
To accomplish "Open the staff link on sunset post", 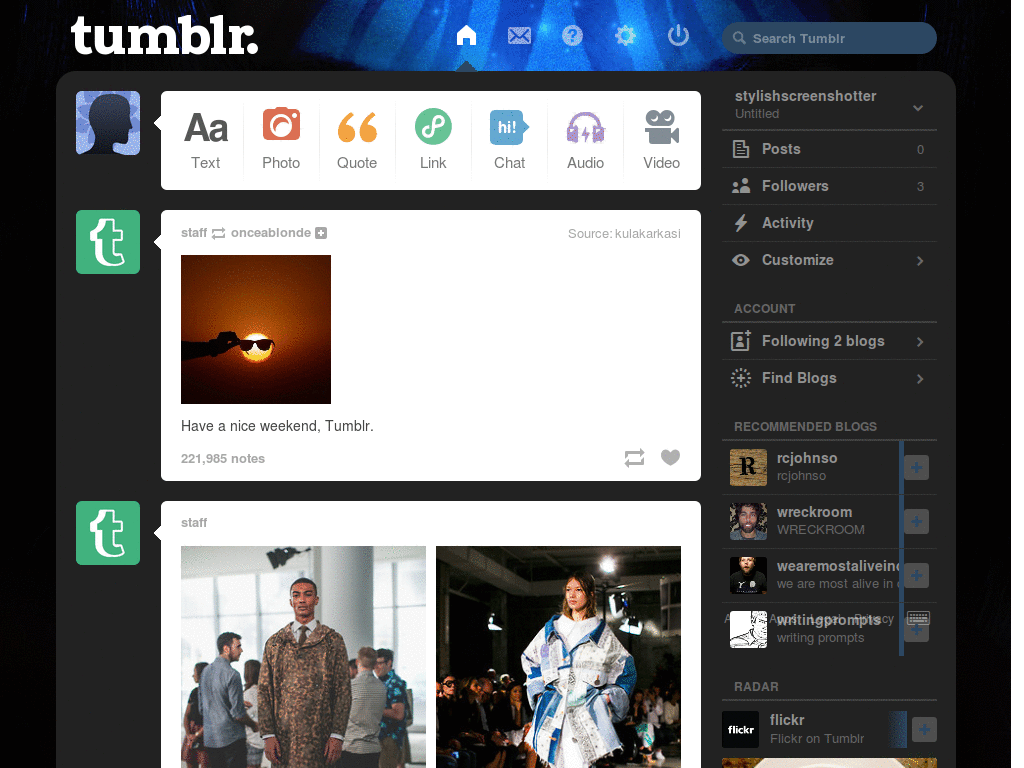I will coord(194,233).
